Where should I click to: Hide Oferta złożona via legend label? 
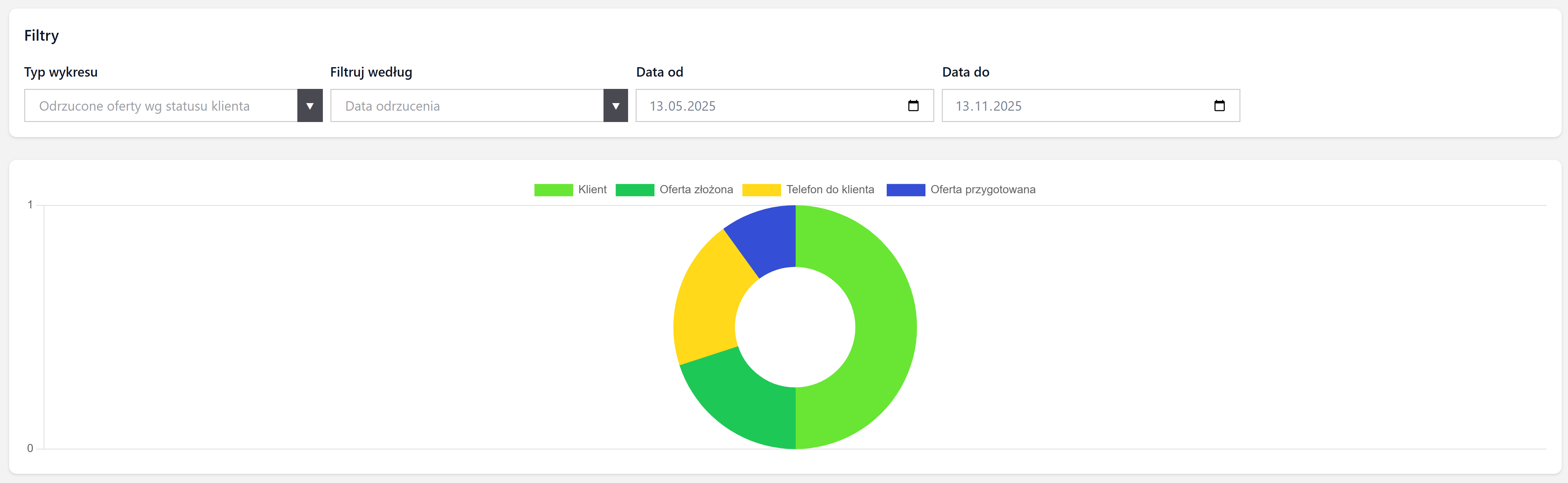696,190
